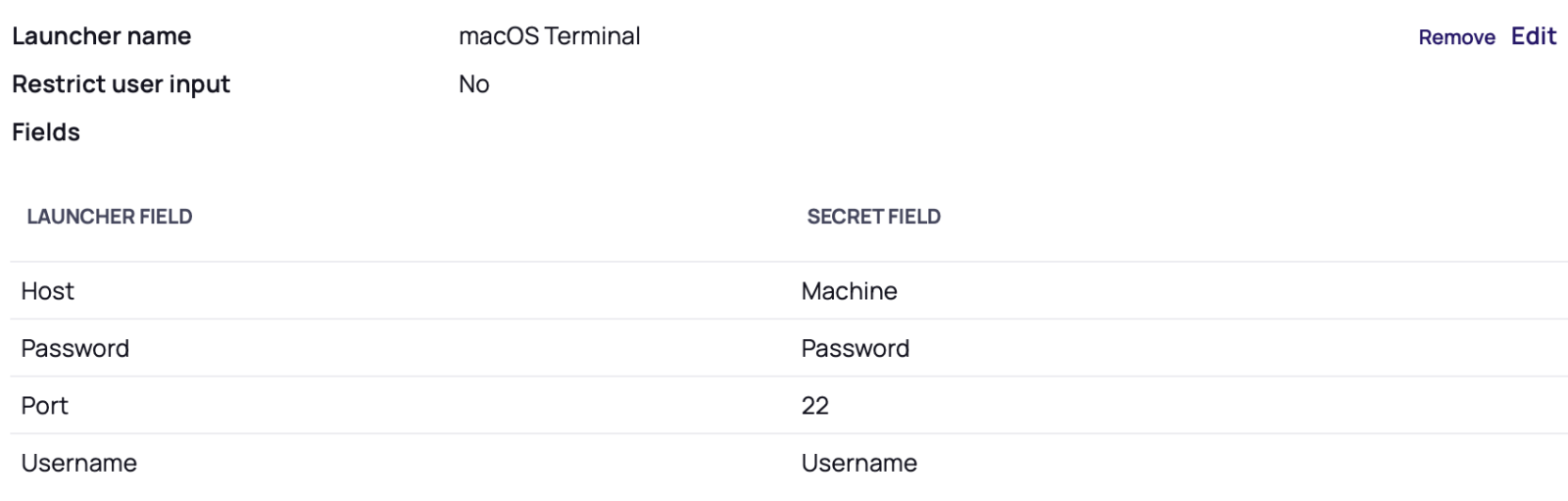Viewport: 1568px width, 501px height.
Task: Click the port value 22
Action: click(814, 406)
